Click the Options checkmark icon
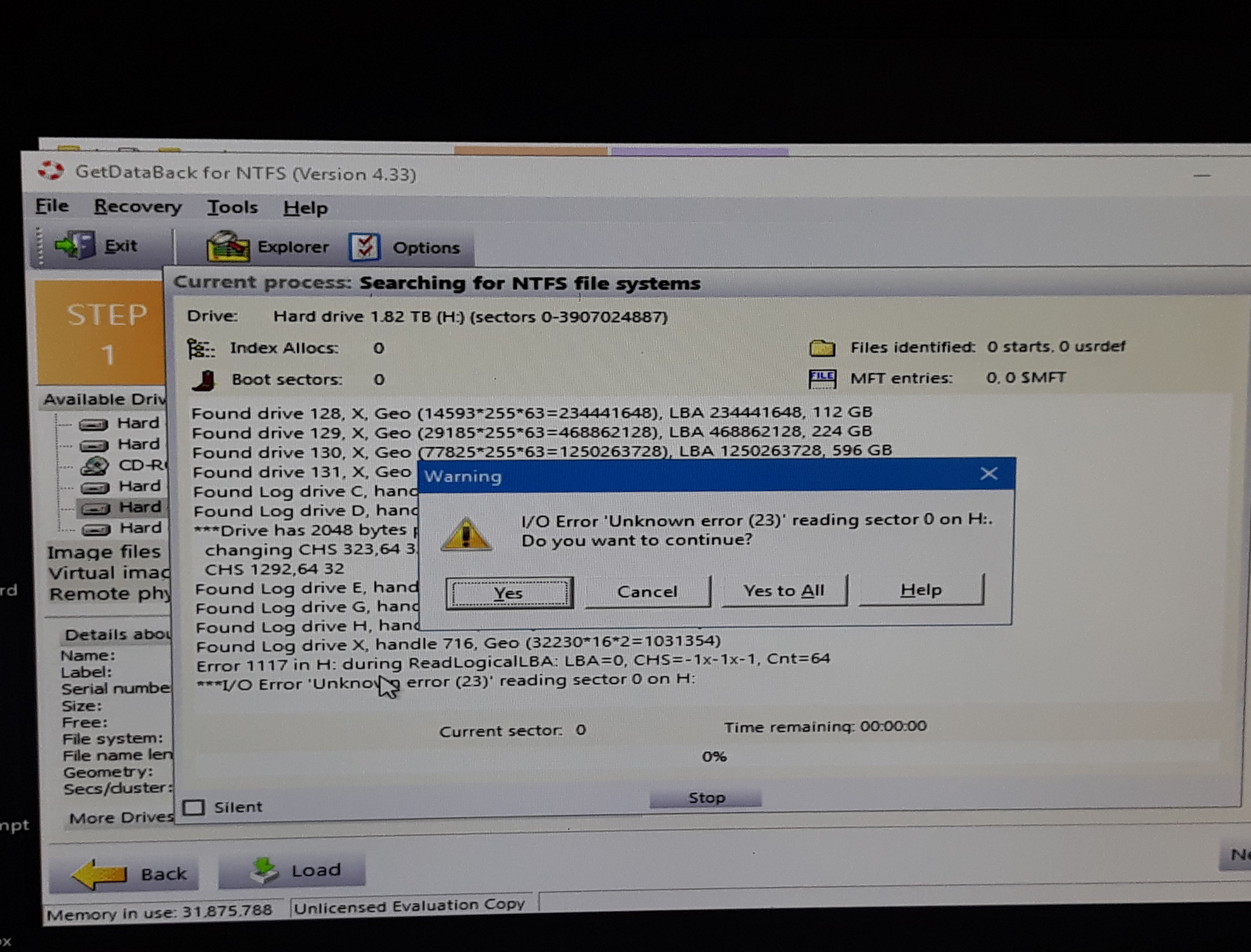Screen dimensions: 1251x952 364,247
